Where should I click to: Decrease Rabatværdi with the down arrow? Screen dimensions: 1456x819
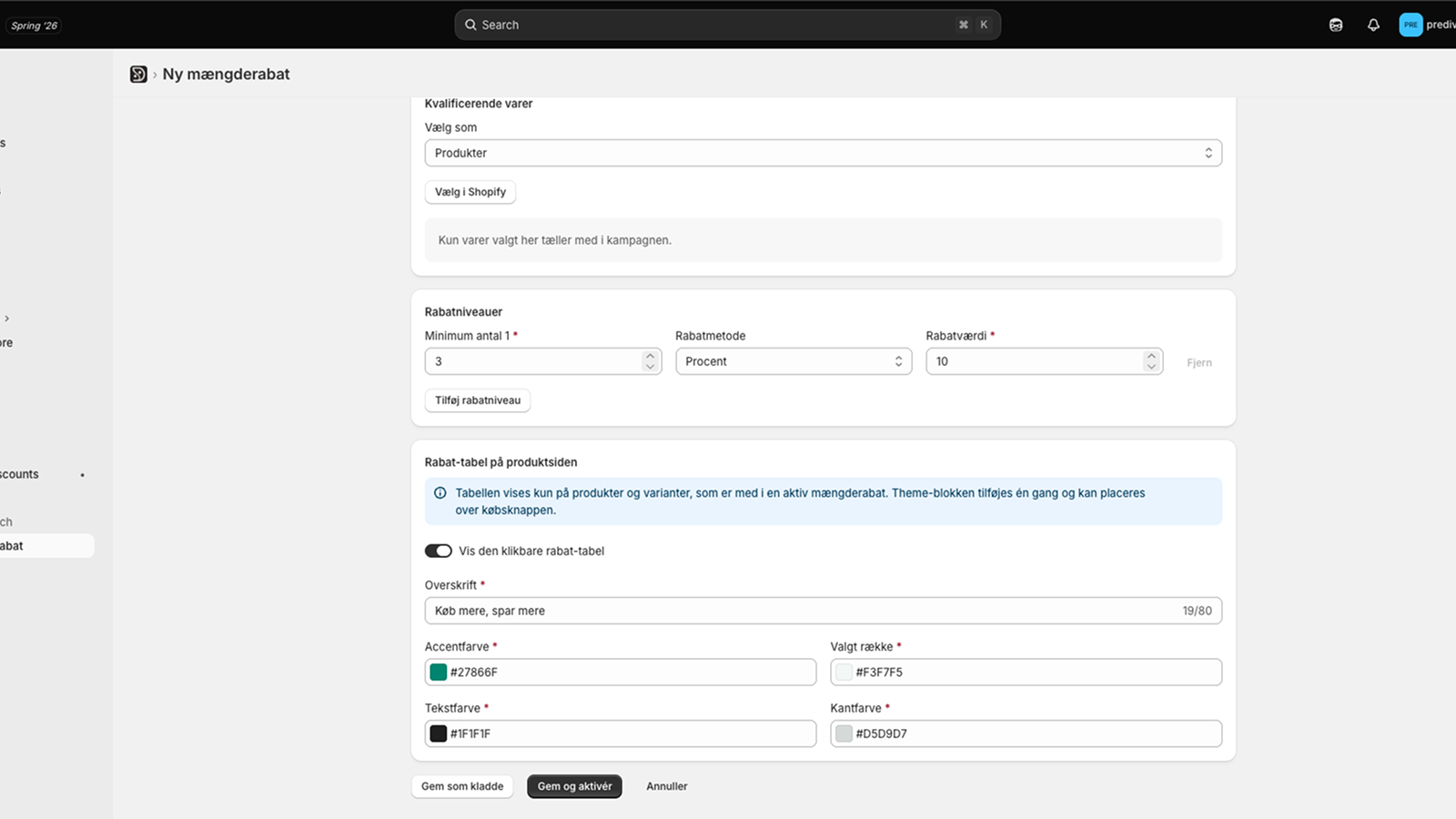pyautogui.click(x=1151, y=367)
